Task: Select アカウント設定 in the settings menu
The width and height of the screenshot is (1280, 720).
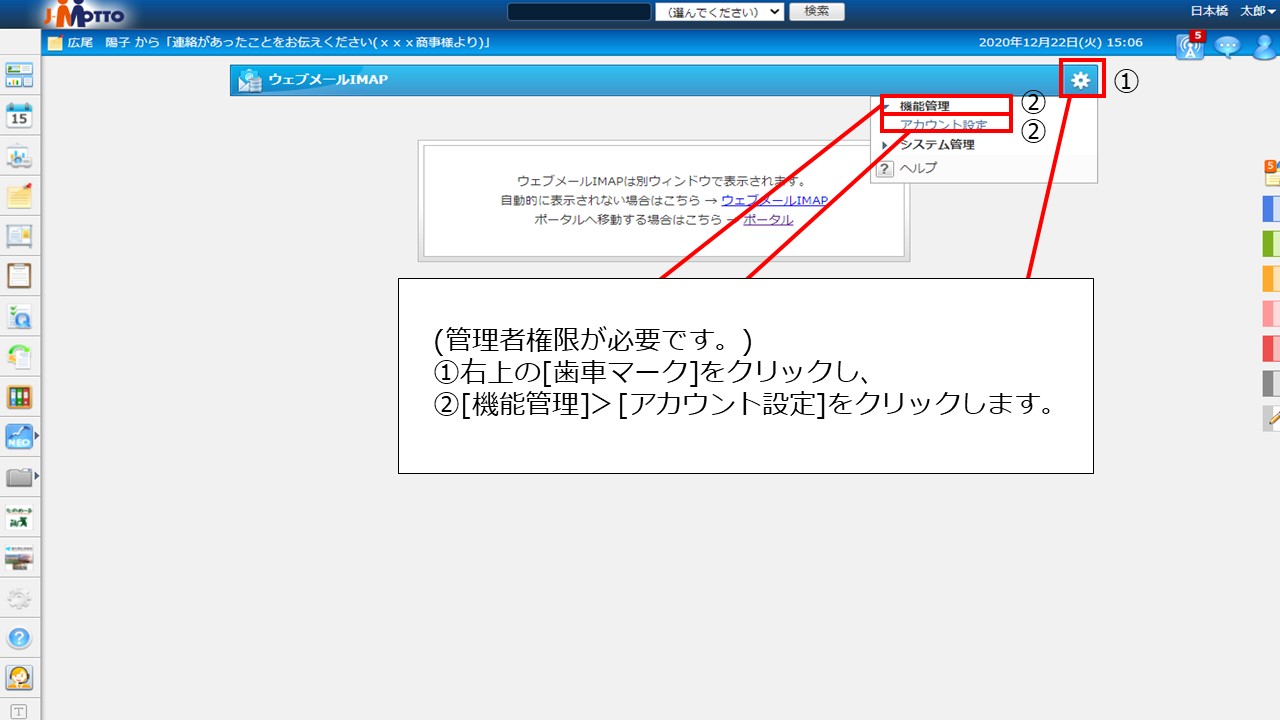Action: pyautogui.click(x=943, y=125)
